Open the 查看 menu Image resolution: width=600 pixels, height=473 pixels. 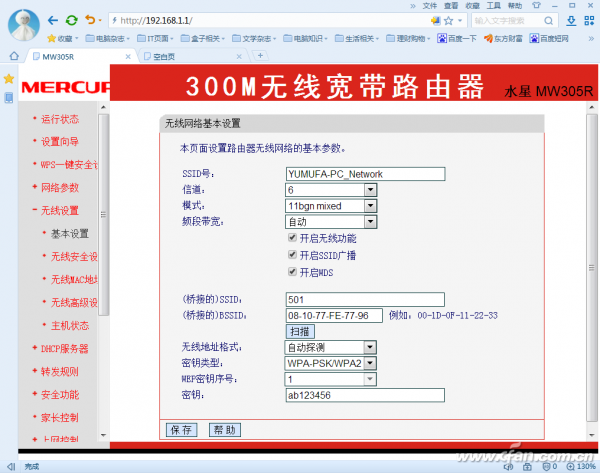tap(451, 5)
